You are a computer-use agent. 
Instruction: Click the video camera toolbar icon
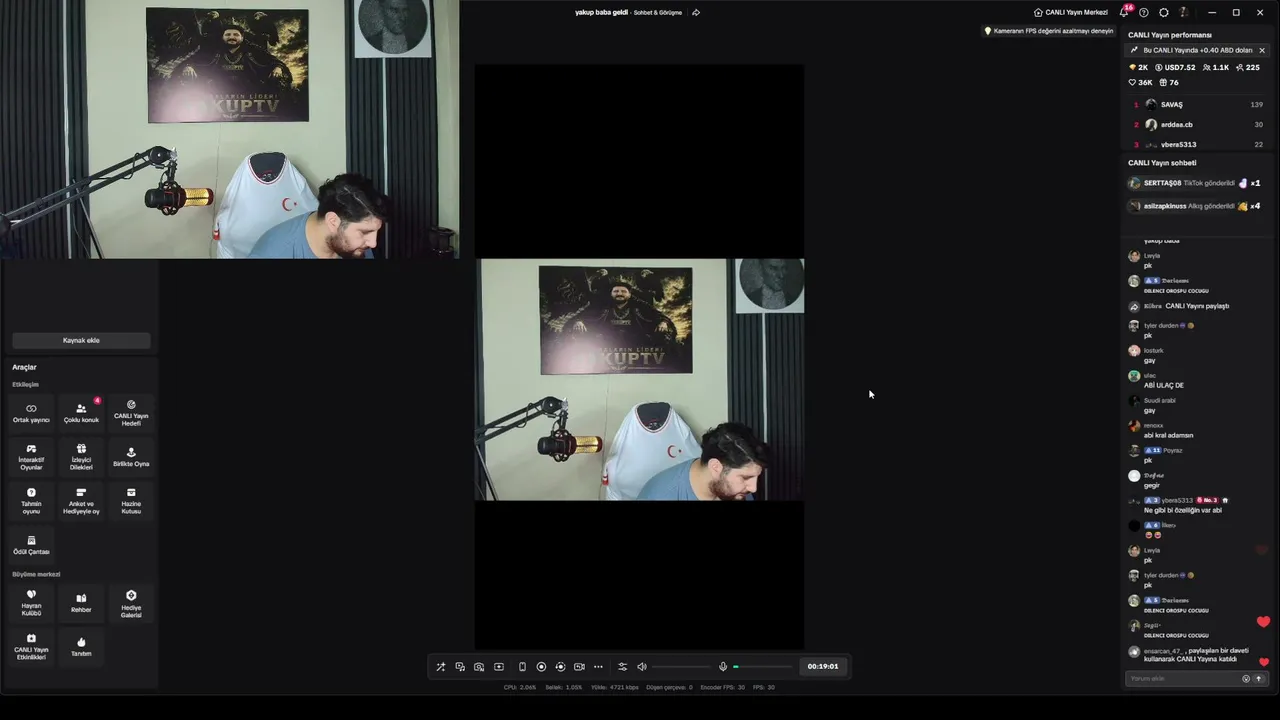[579, 667]
